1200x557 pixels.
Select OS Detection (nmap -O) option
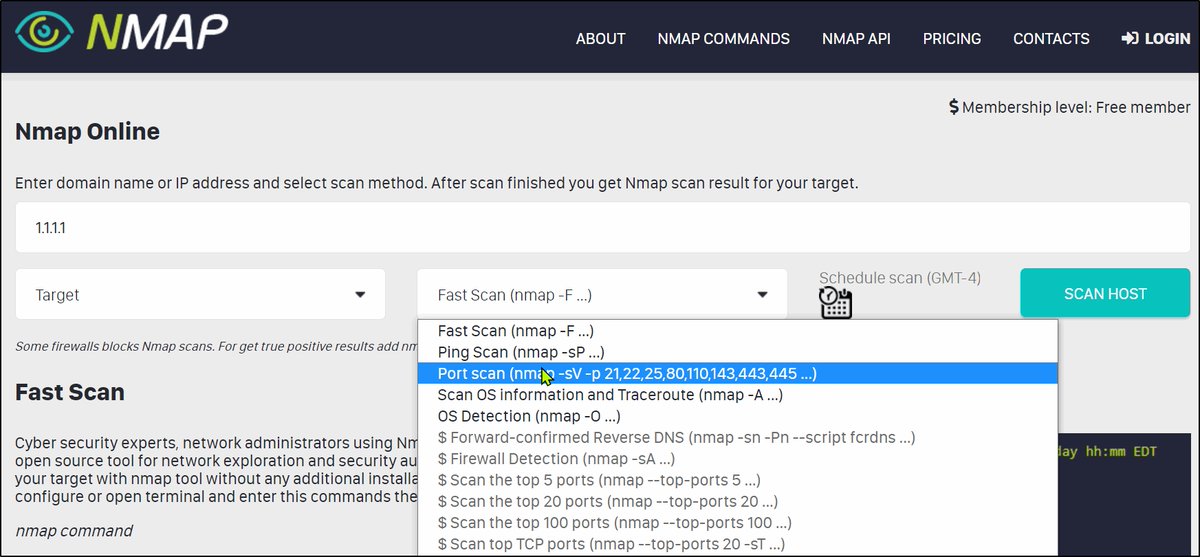pos(737,416)
